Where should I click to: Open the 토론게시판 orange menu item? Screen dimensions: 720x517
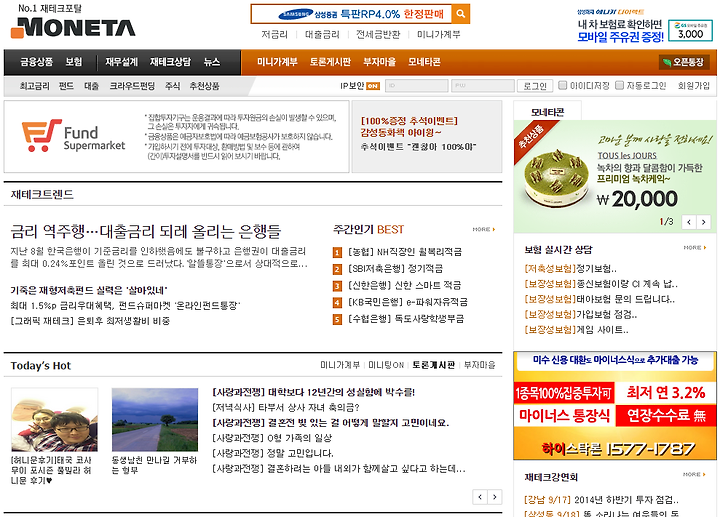[x=330, y=62]
